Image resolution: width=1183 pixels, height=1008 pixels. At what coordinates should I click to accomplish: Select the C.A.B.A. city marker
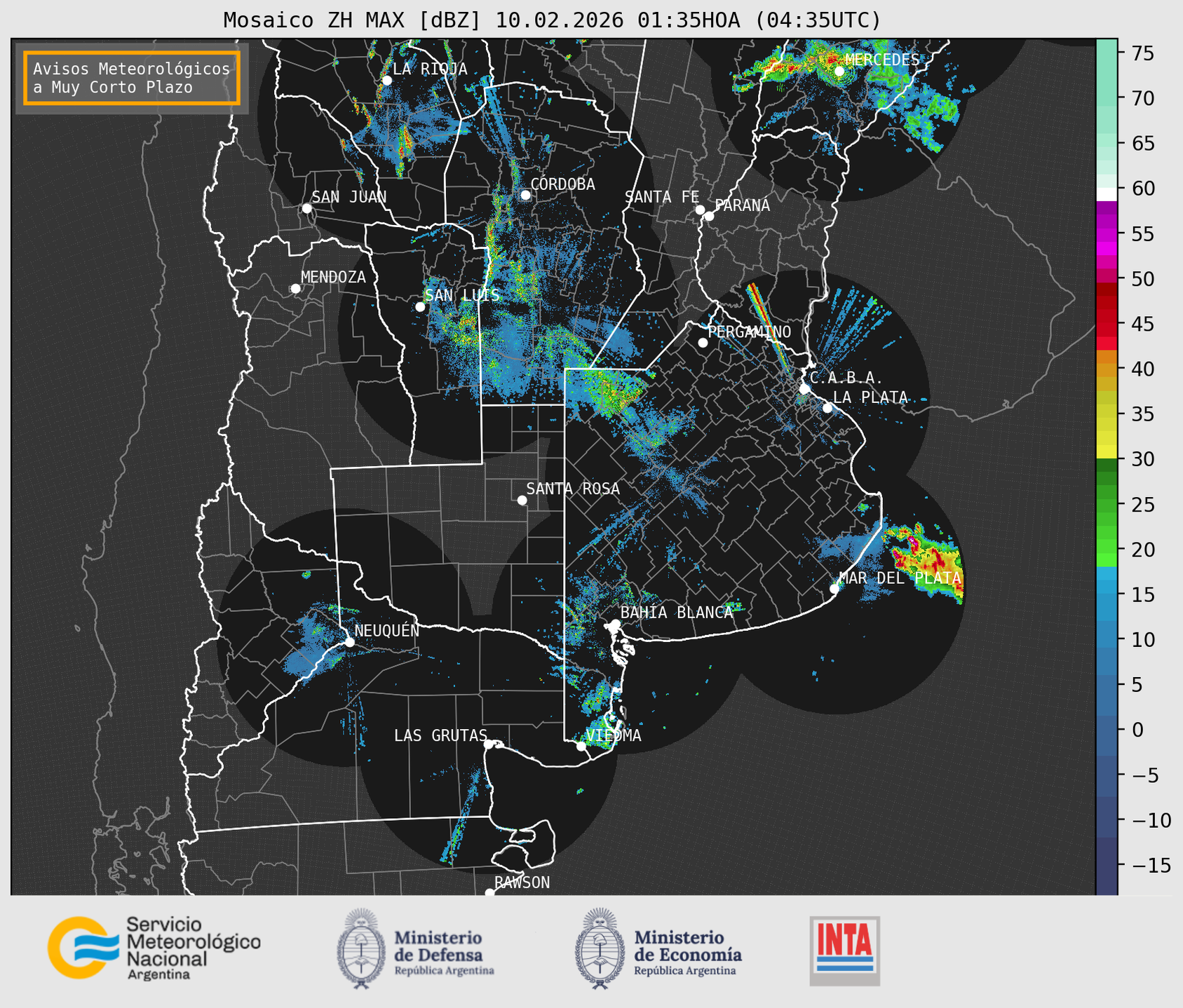tap(804, 389)
